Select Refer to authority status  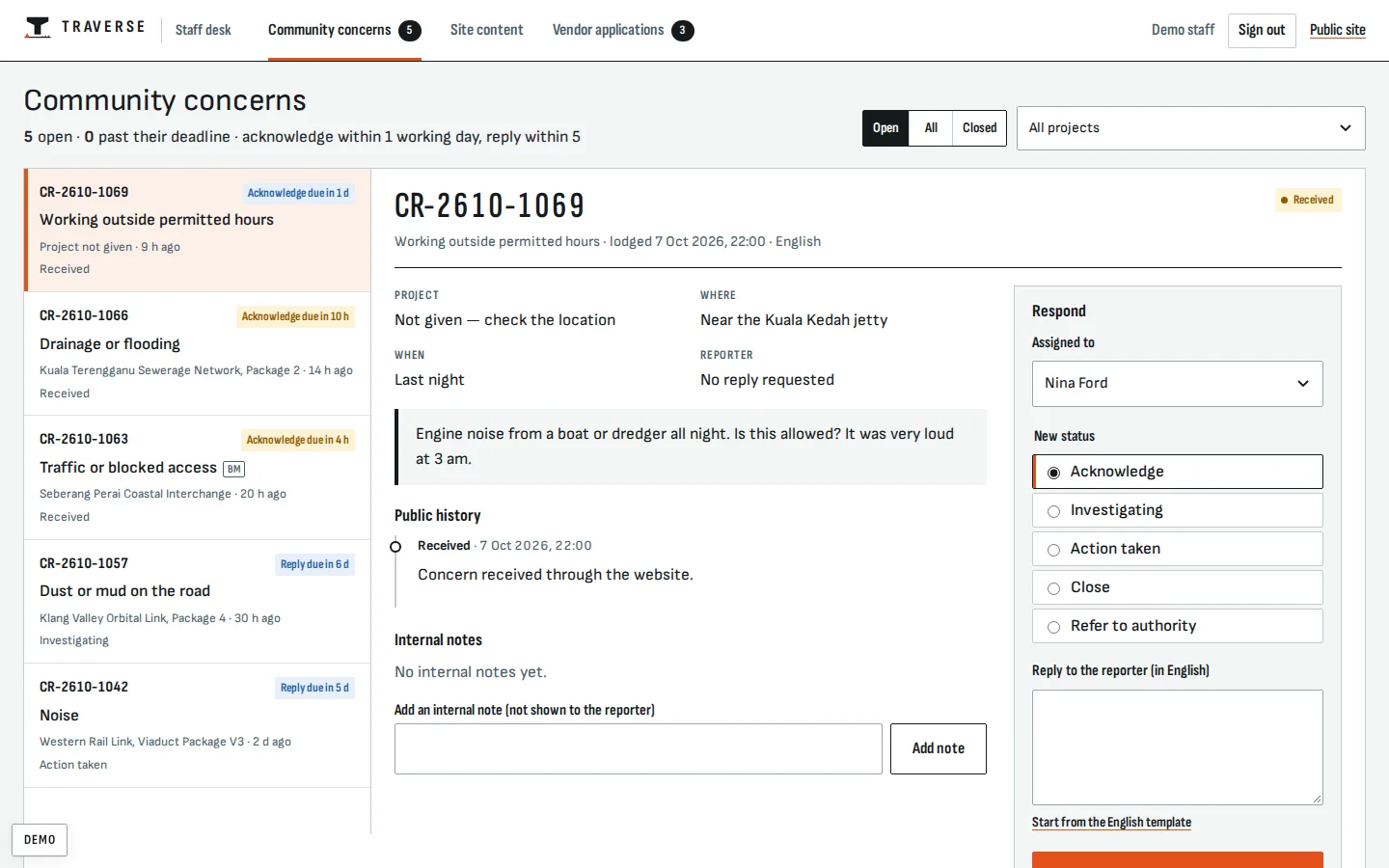1178,626
